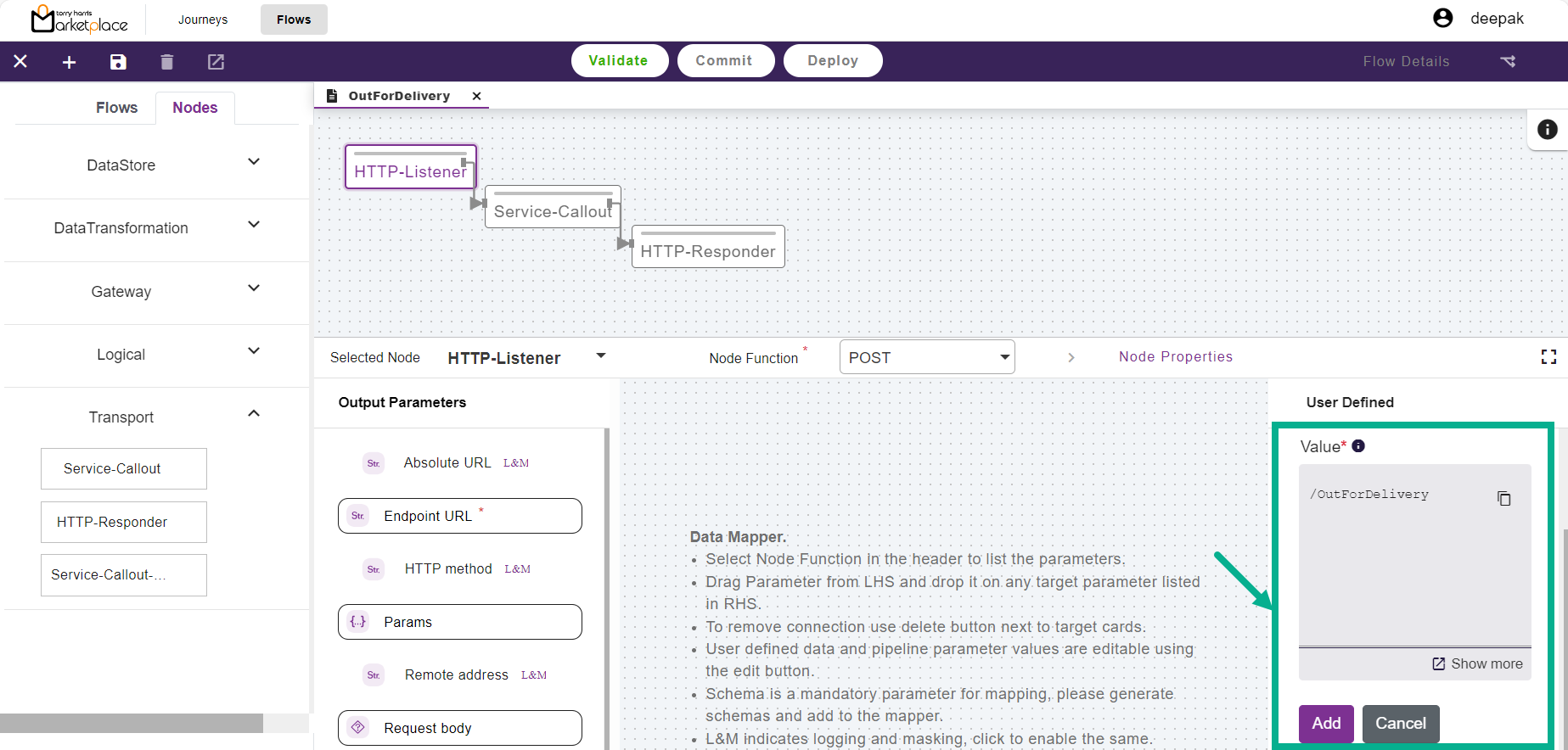
Task: Collapse the Transport node category
Action: pos(253,414)
